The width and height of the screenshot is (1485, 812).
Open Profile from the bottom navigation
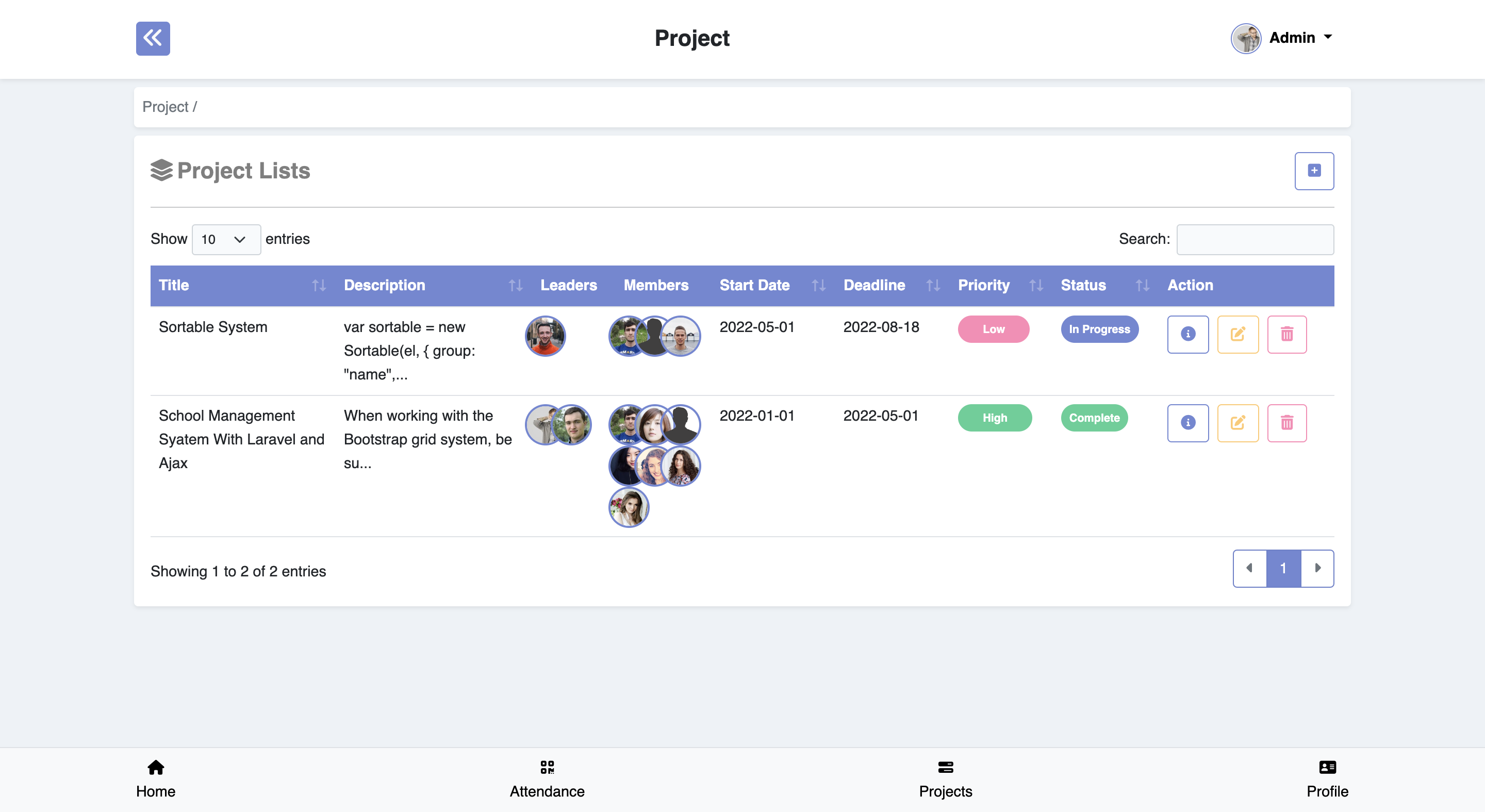[1327, 778]
